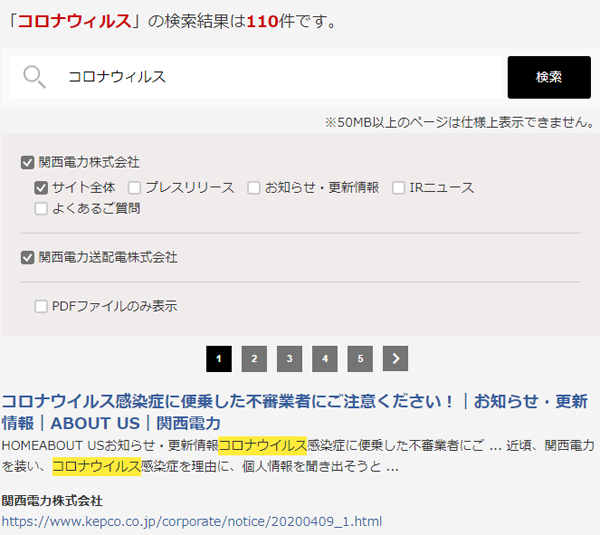
Task: Go to results page 5
Action: pos(360,359)
